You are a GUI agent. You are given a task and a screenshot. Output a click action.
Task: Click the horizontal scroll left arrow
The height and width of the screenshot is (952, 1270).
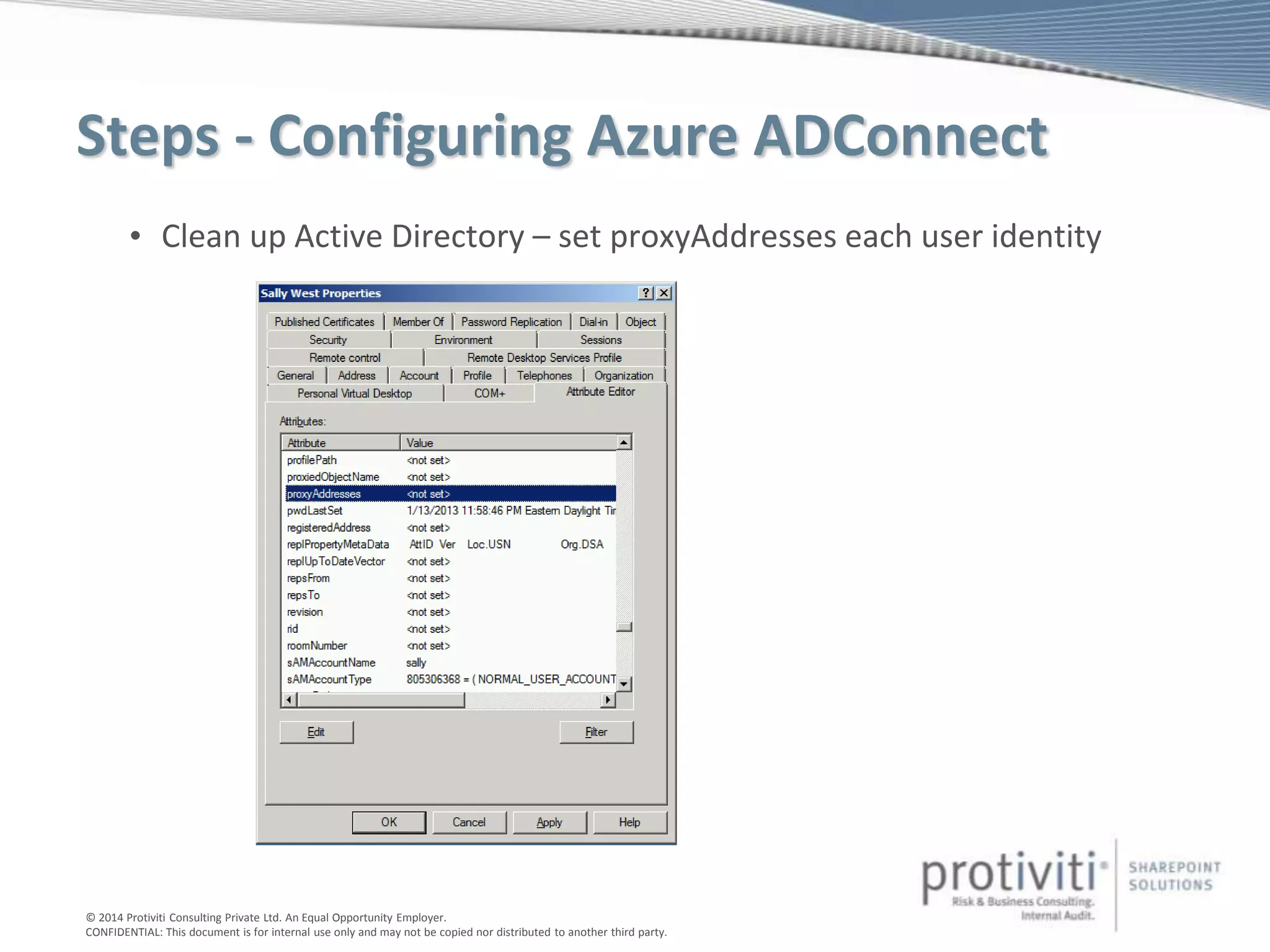pyautogui.click(x=289, y=700)
